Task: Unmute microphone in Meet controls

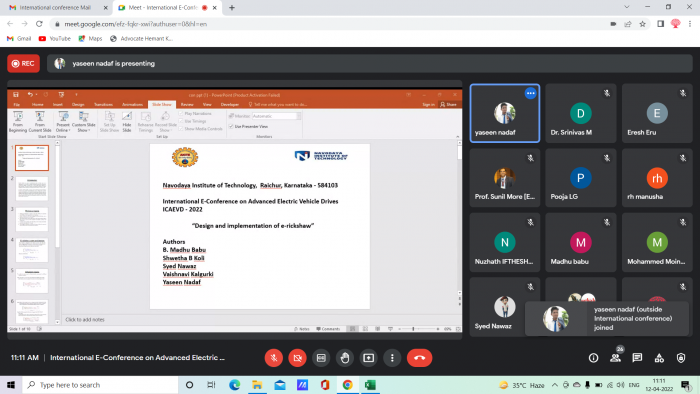Action: (274, 358)
